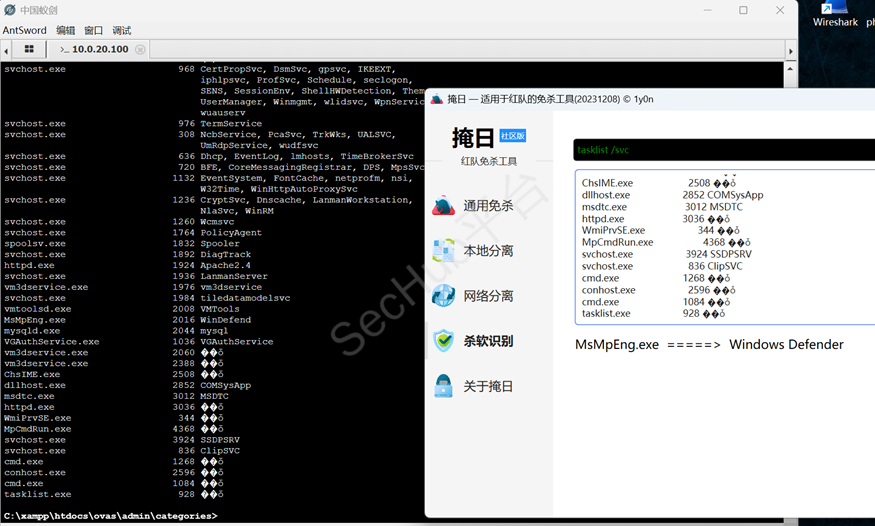
Task: Click the right tab scroll arrow
Action: (791, 51)
